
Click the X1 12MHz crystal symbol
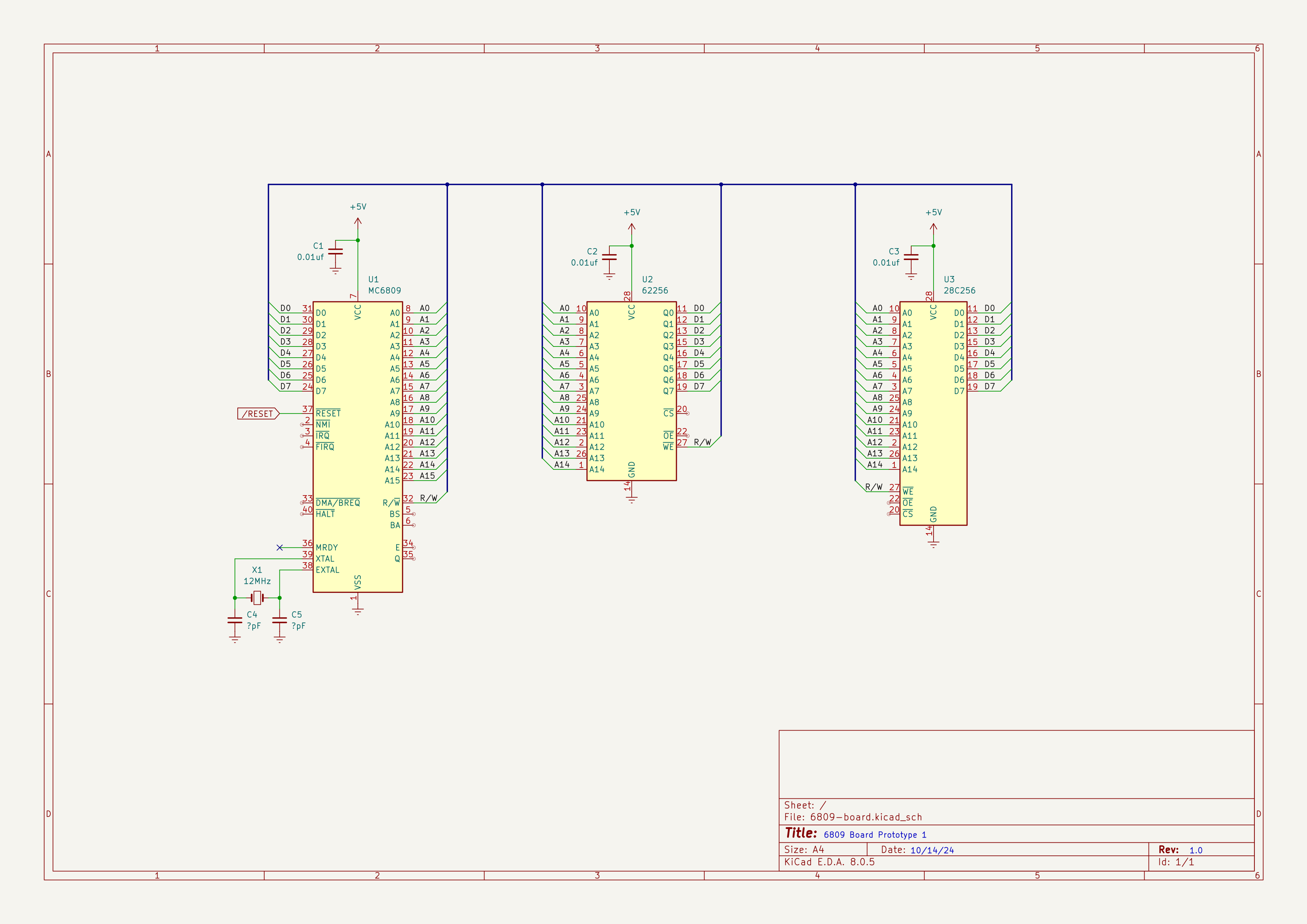257,597
